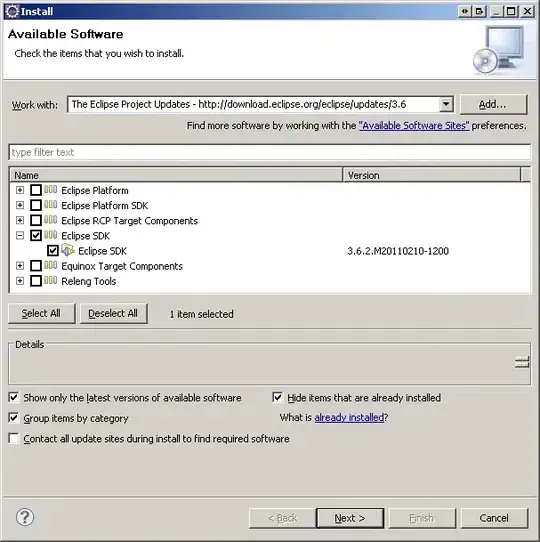540x542 pixels.
Task: Check the Eclipse Platform SDK checkbox
Action: coord(36,205)
